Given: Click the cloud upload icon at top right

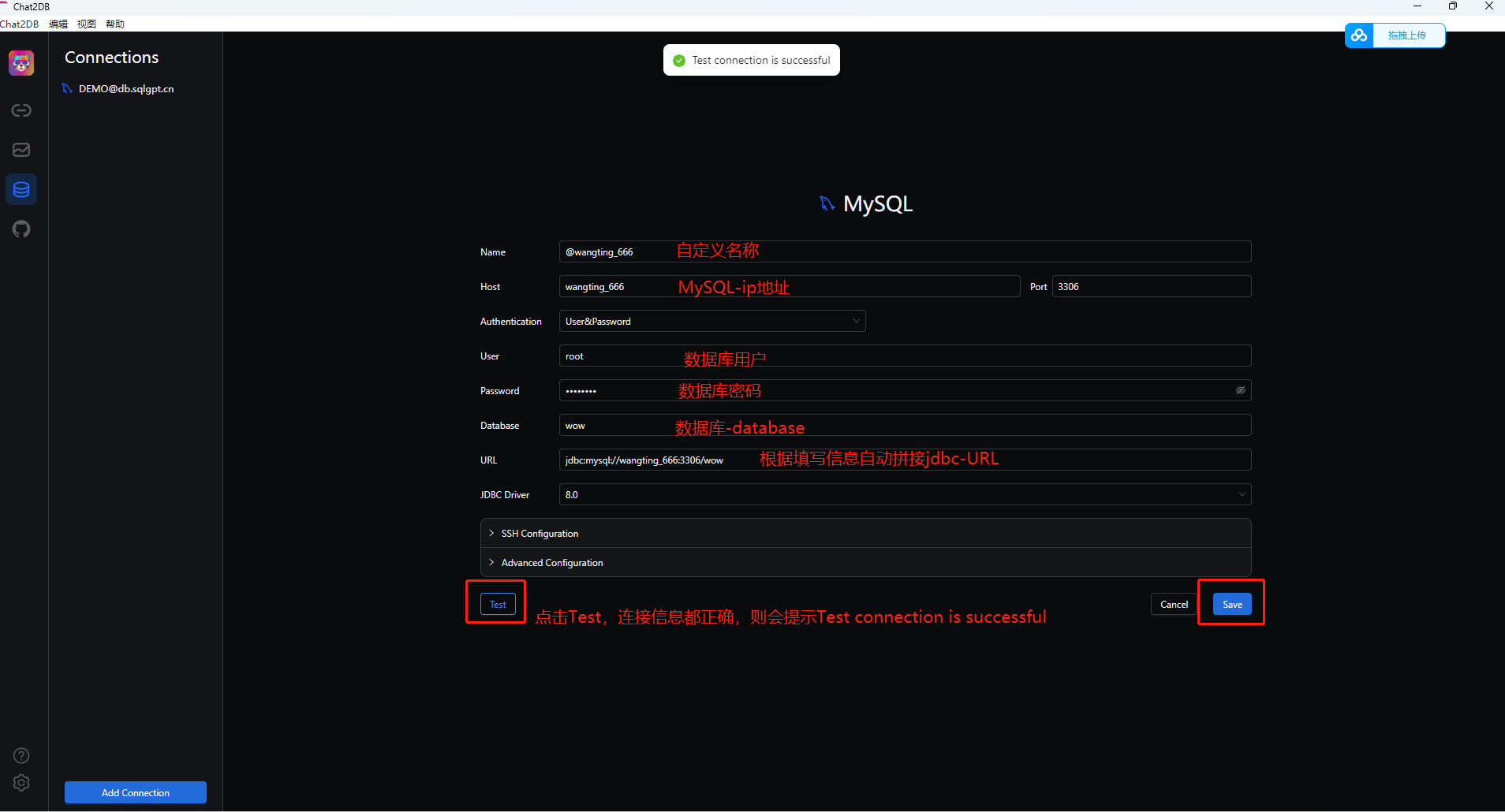Looking at the screenshot, I should 1359,35.
